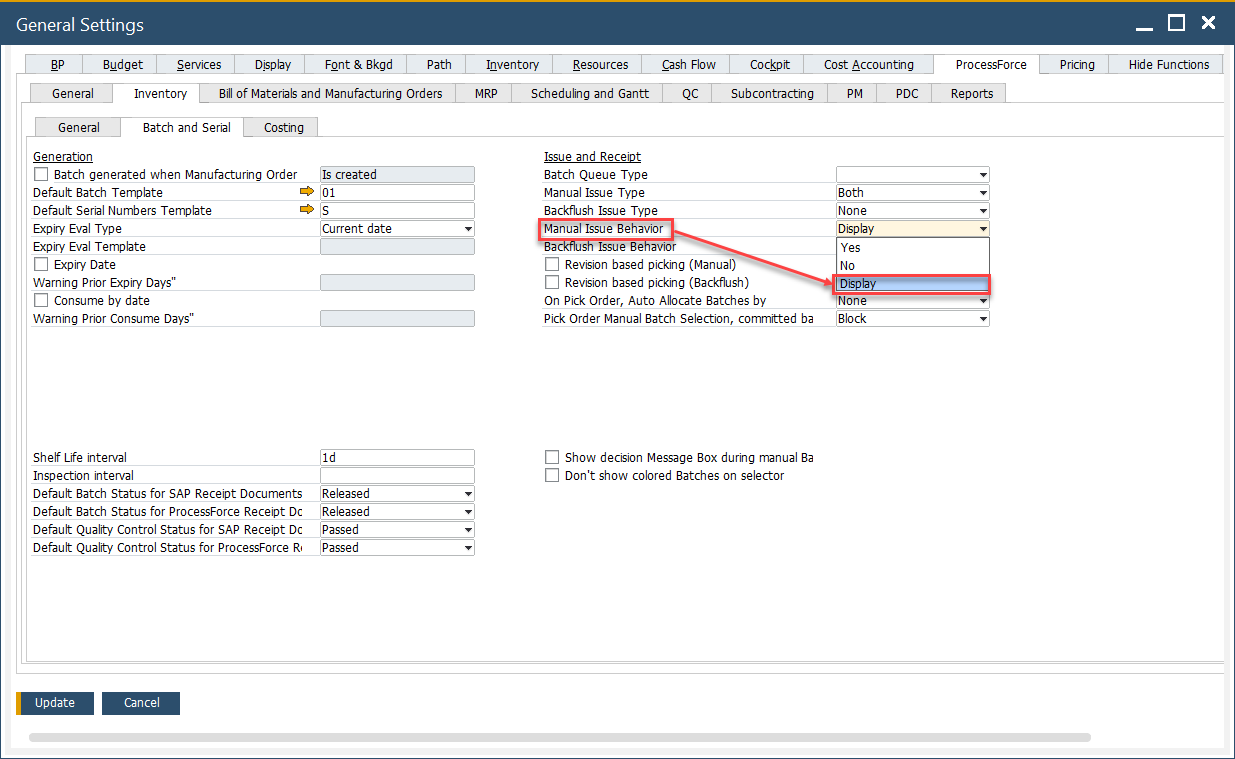Check the Expiry Date option
The width and height of the screenshot is (1235, 759).
[41, 264]
